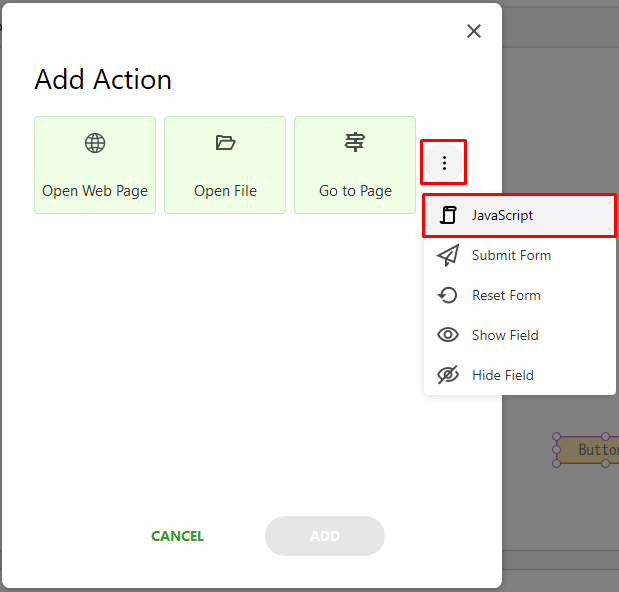The image size is (619, 592).
Task: Click the signpost icon on Go to Page
Action: point(355,142)
